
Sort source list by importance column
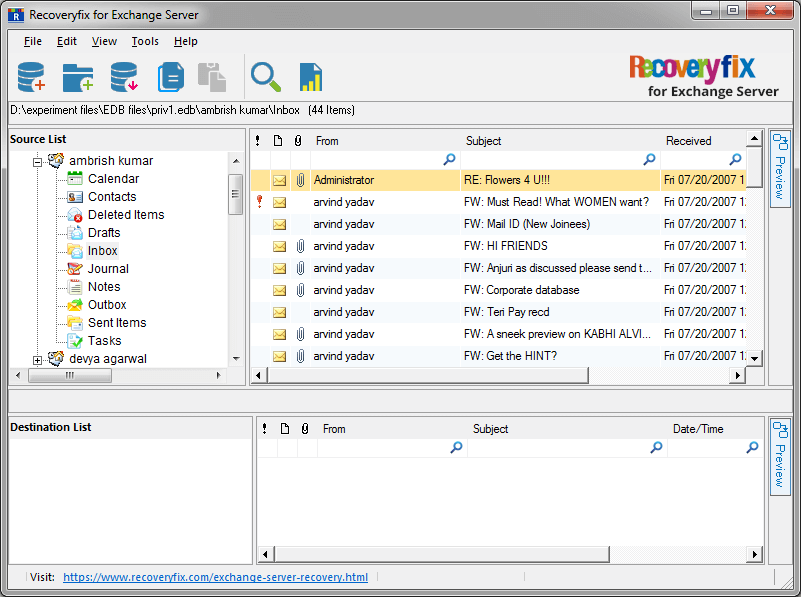pyautogui.click(x=258, y=141)
